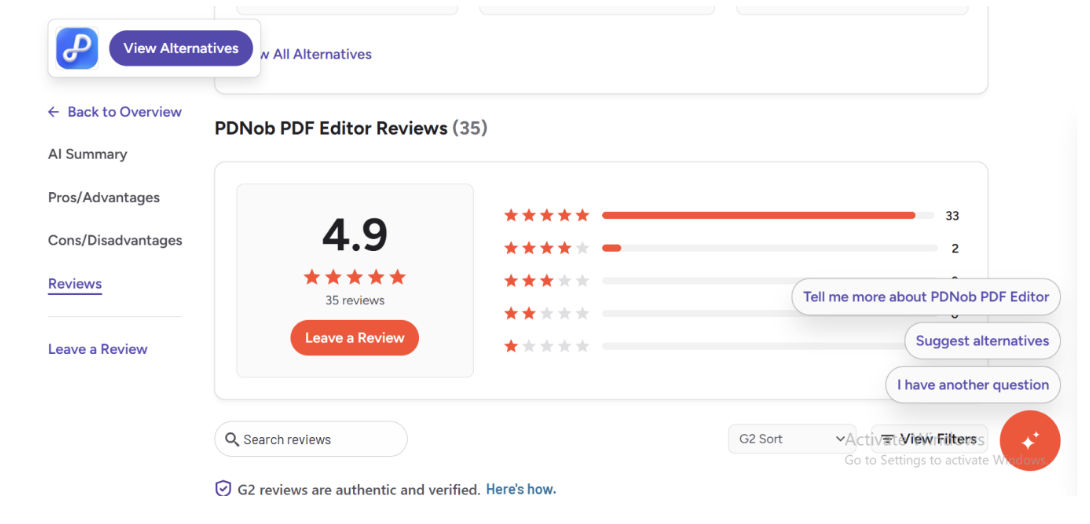1090x524 pixels.
Task: Click the PDNob PDF Editor logo icon
Action: click(x=77, y=48)
